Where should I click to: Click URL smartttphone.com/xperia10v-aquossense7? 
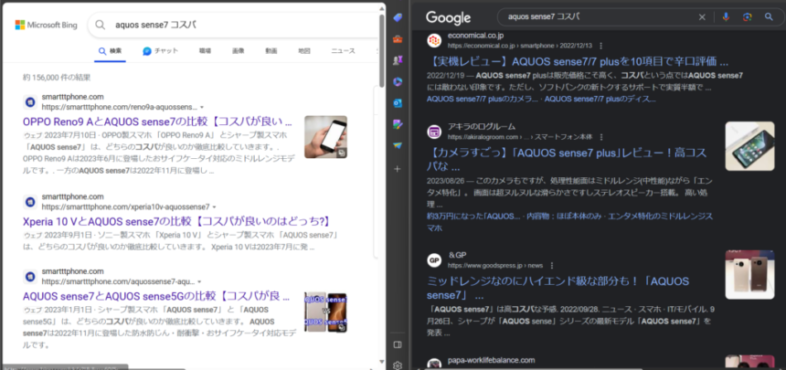click(x=126, y=207)
